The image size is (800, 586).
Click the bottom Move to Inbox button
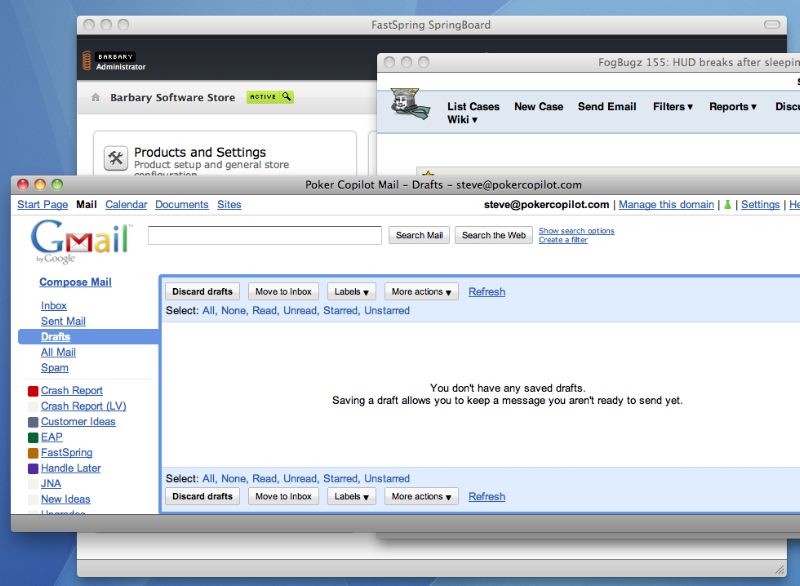(x=283, y=496)
